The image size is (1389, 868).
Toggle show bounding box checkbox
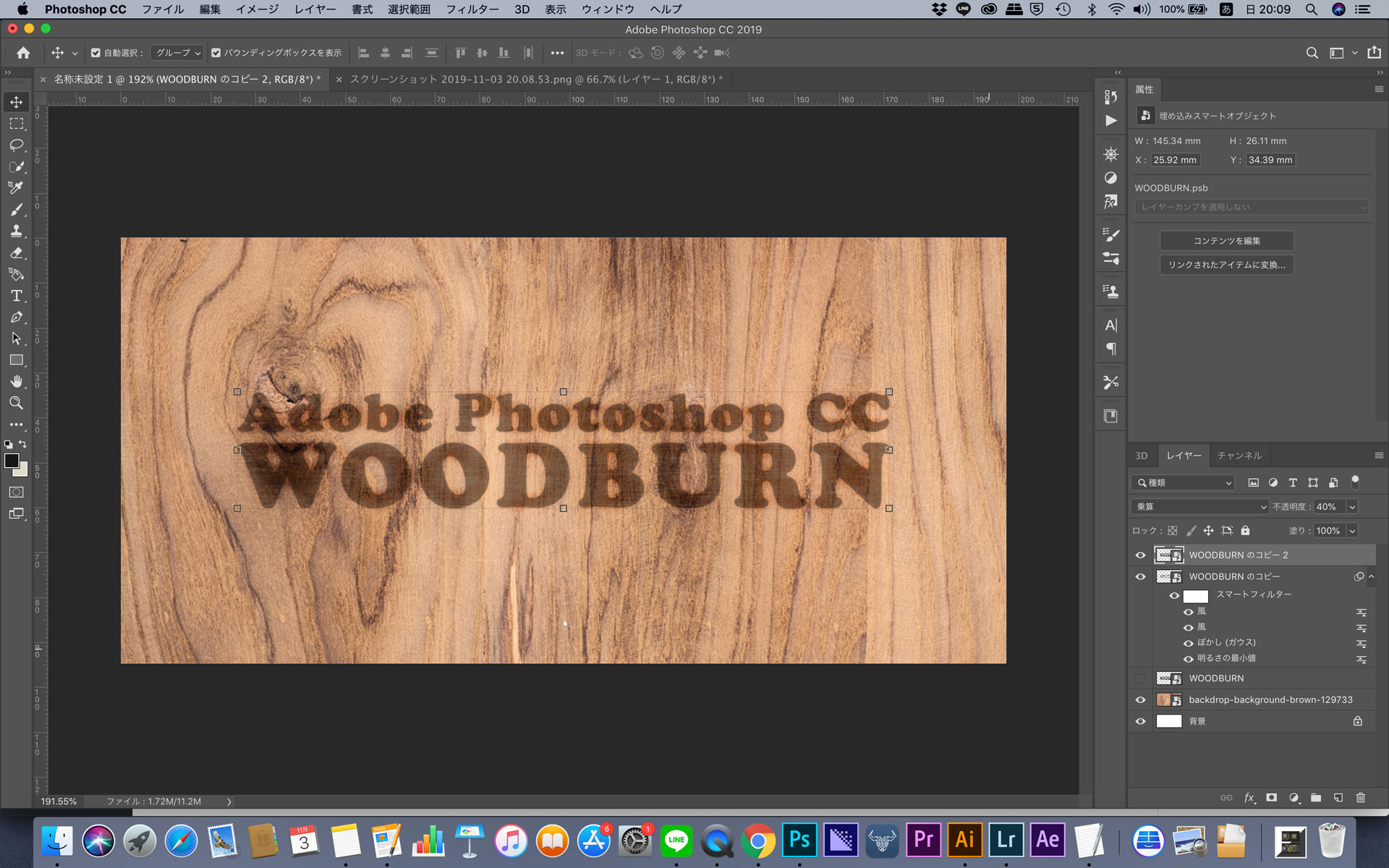pyautogui.click(x=216, y=53)
